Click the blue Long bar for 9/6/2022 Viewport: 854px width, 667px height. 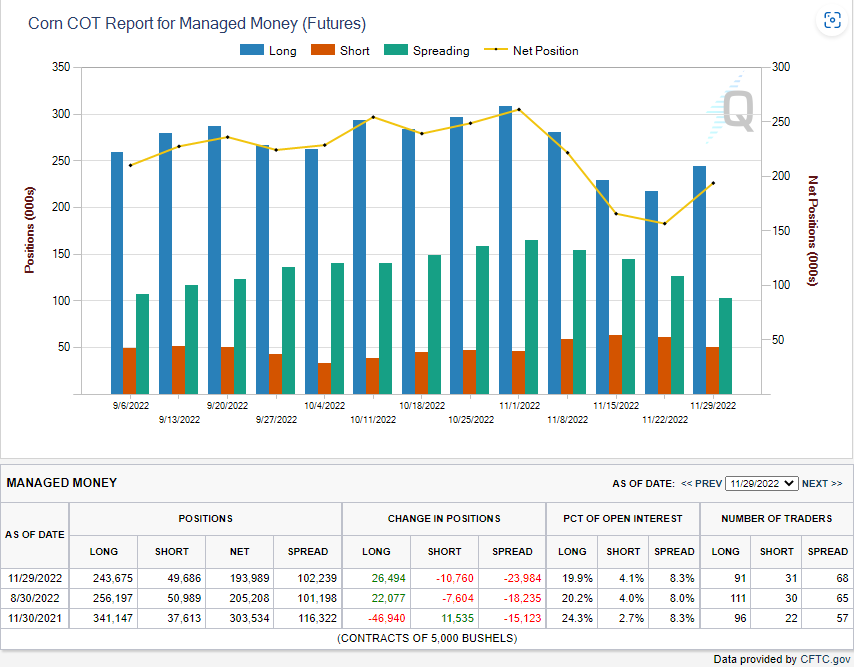coord(117,273)
